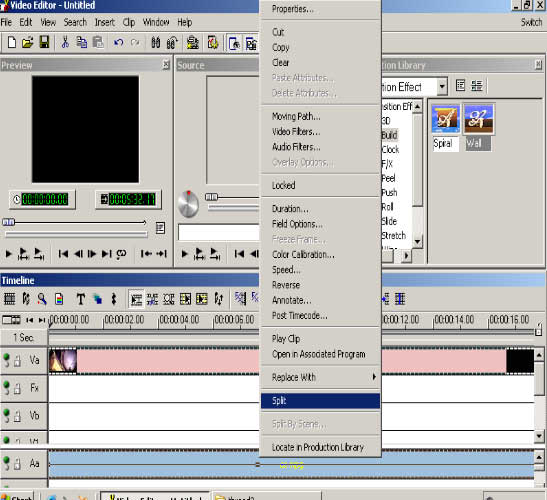The width and height of the screenshot is (547, 500).
Task: Select the Cut scissors toolbar icon
Action: [65, 43]
